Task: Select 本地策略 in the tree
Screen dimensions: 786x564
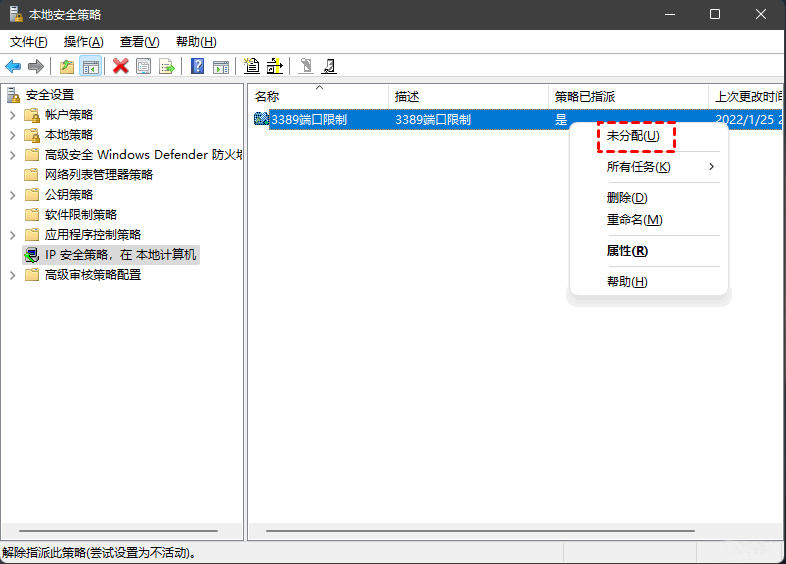Action: coord(69,135)
